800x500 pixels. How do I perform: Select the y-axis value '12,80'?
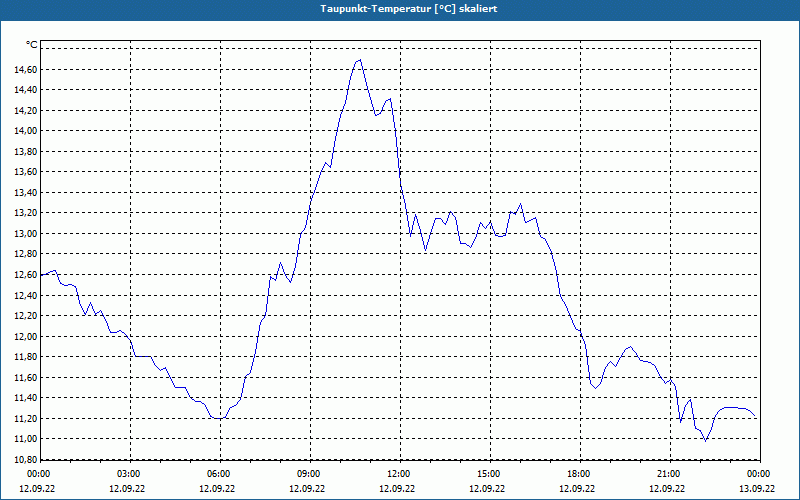(x=26, y=254)
